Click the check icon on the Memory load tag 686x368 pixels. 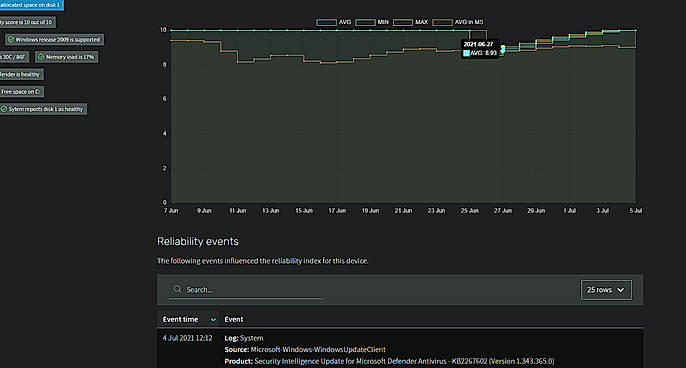[x=41, y=57]
